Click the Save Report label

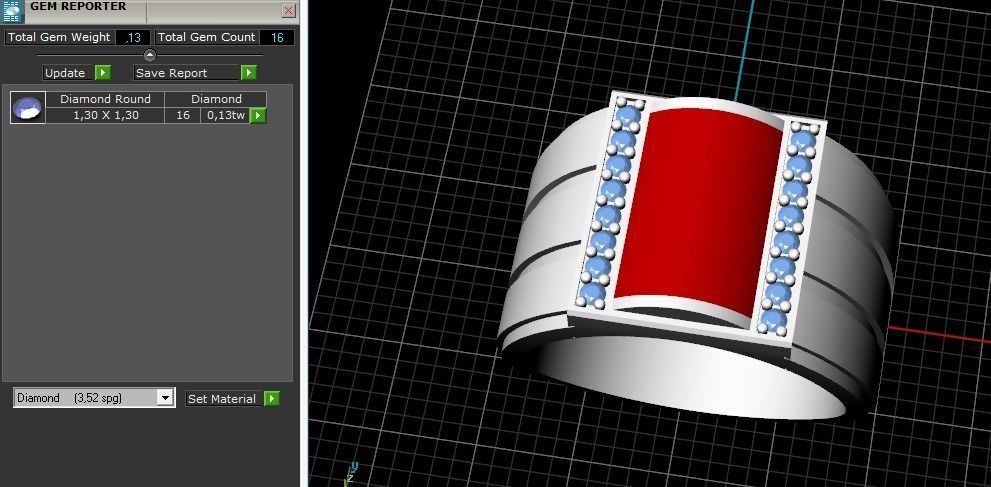pyautogui.click(x=187, y=73)
